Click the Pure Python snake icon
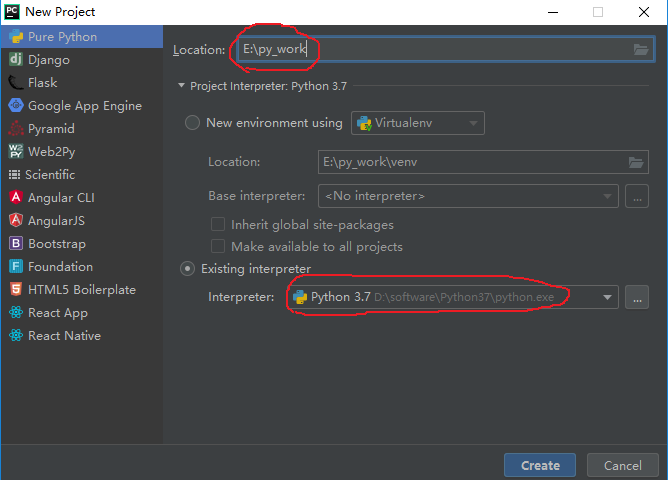 16,37
